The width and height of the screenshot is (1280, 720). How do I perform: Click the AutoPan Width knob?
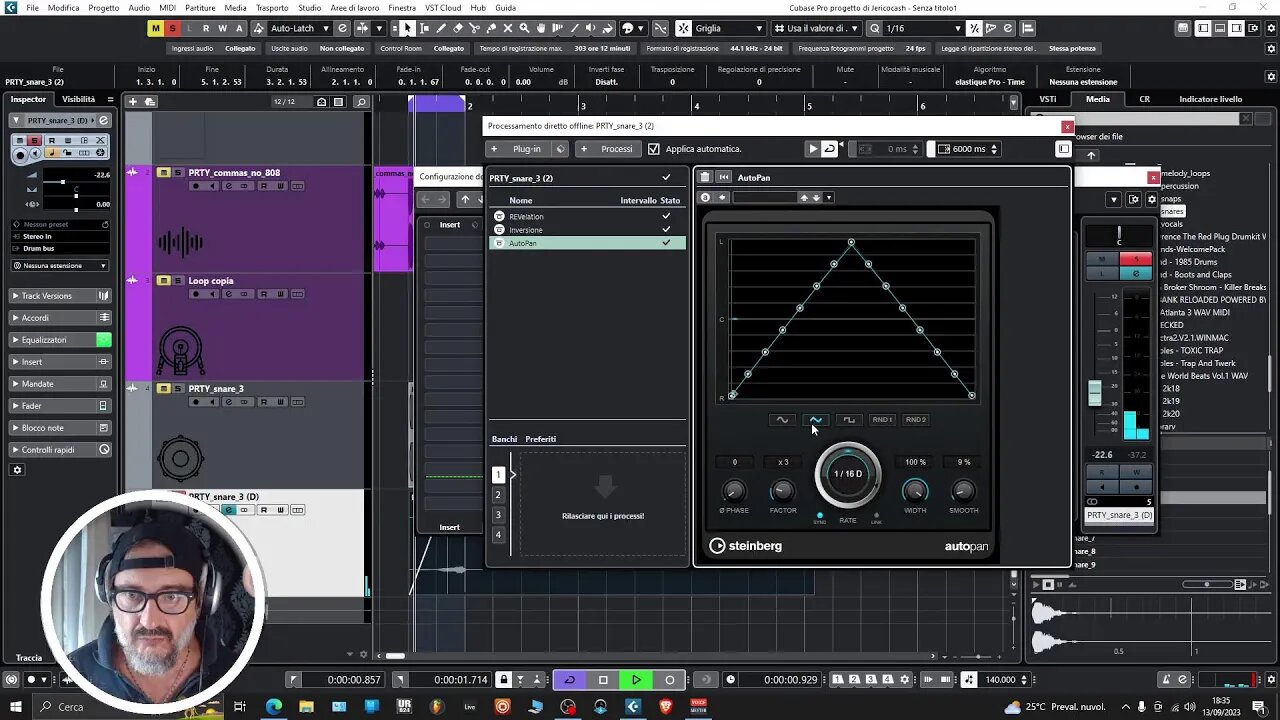915,490
